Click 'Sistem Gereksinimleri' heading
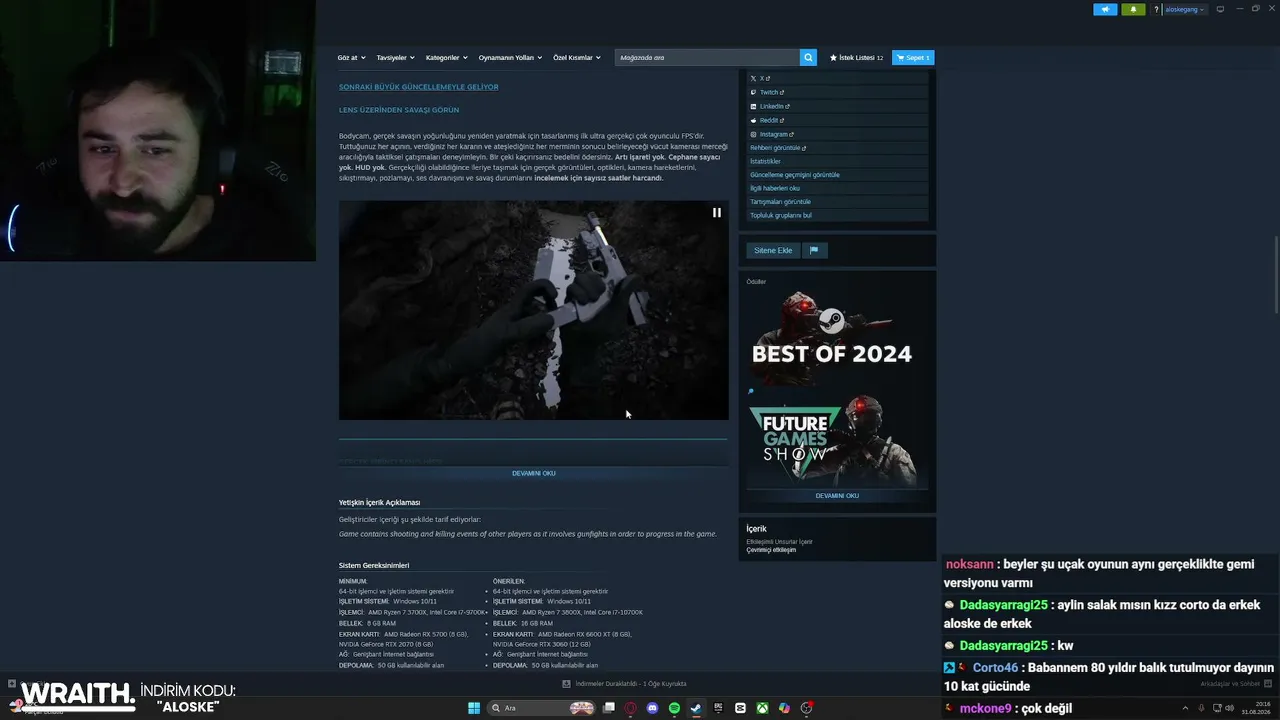The width and height of the screenshot is (1280, 720). click(374, 565)
